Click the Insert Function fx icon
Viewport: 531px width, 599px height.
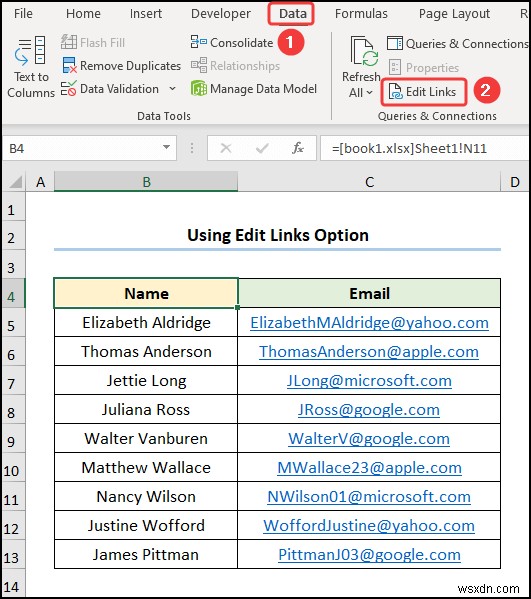298,148
